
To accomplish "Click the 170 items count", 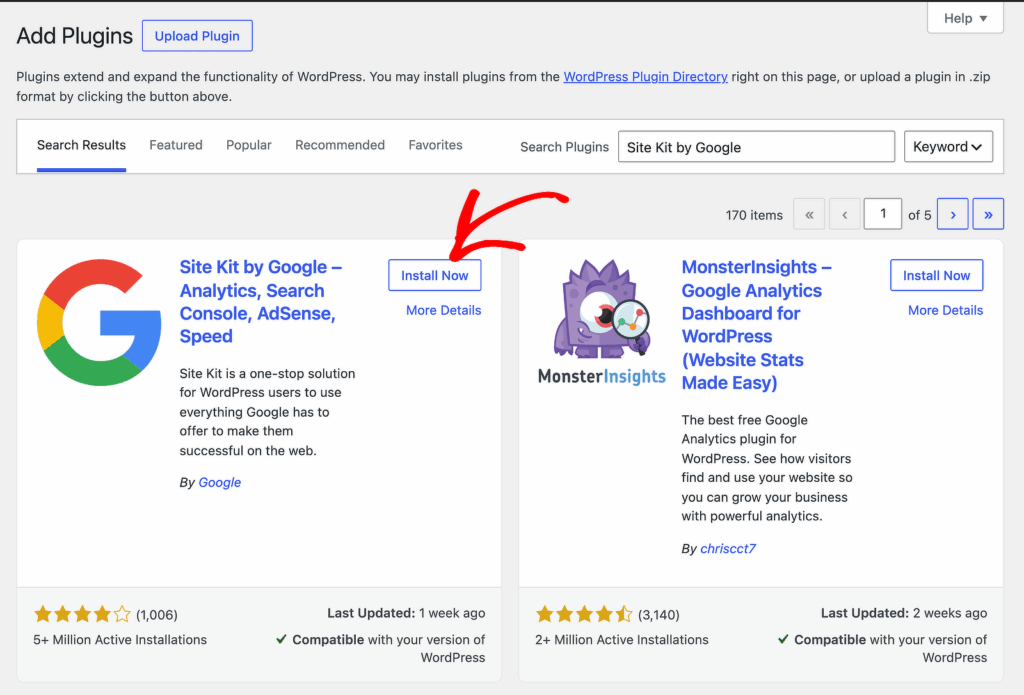I will [754, 215].
